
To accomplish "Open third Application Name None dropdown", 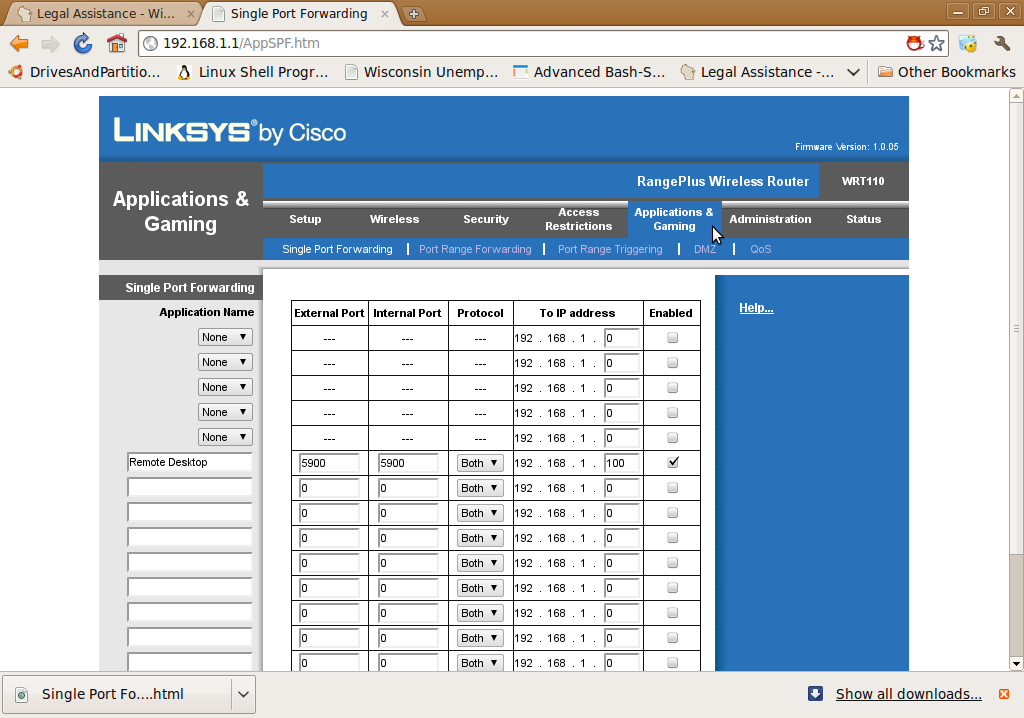I will click(225, 387).
